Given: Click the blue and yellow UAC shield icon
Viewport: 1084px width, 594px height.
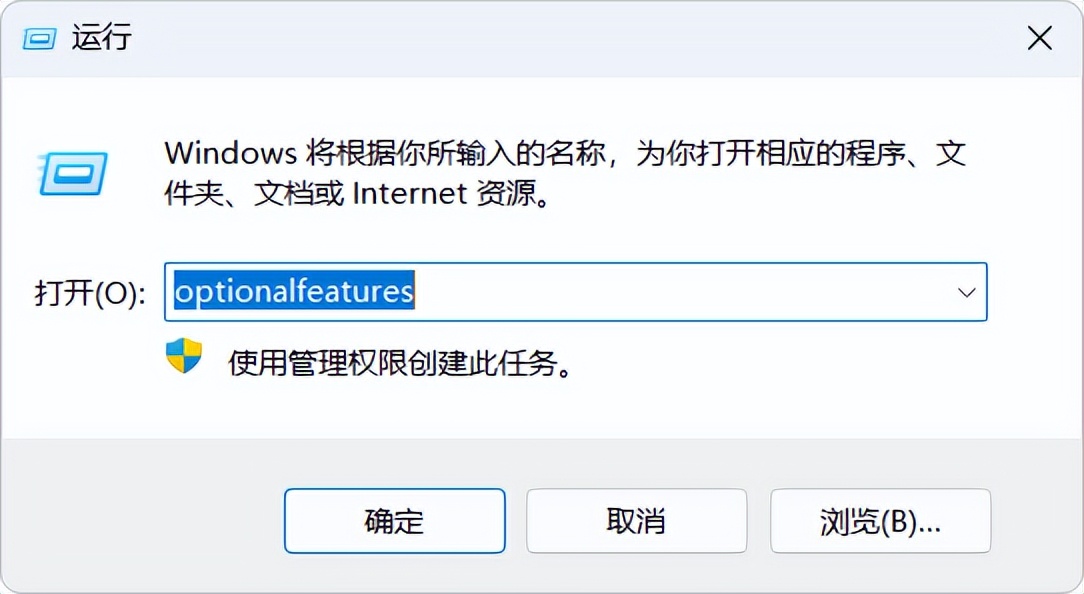Looking at the screenshot, I should click(x=184, y=356).
